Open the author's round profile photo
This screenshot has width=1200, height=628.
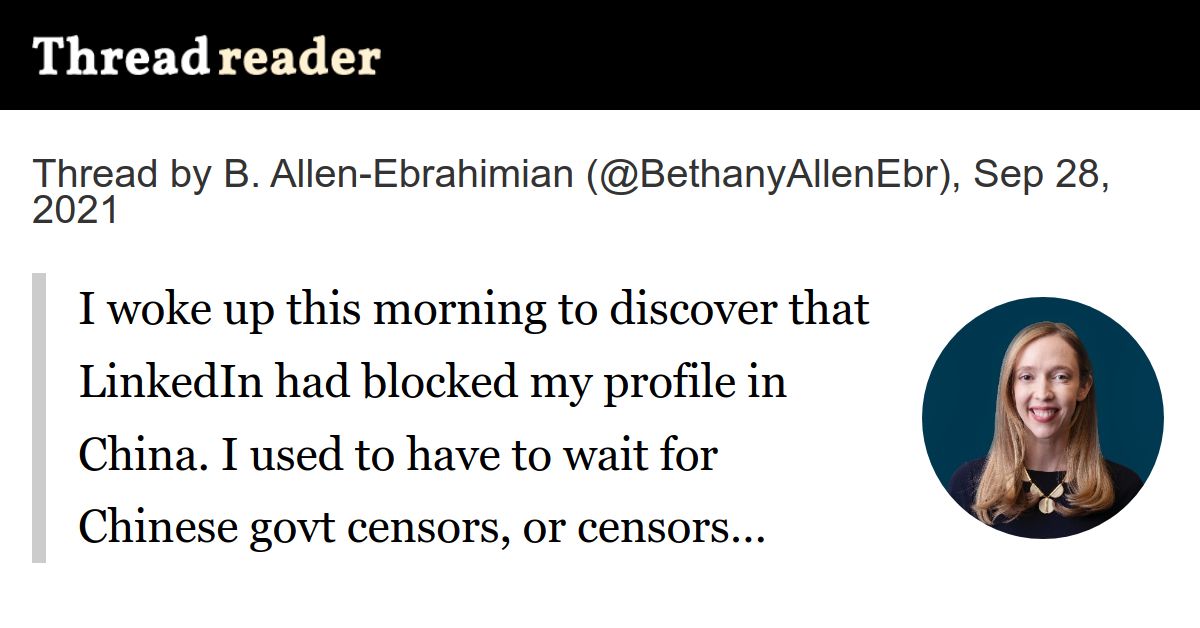tap(1043, 418)
